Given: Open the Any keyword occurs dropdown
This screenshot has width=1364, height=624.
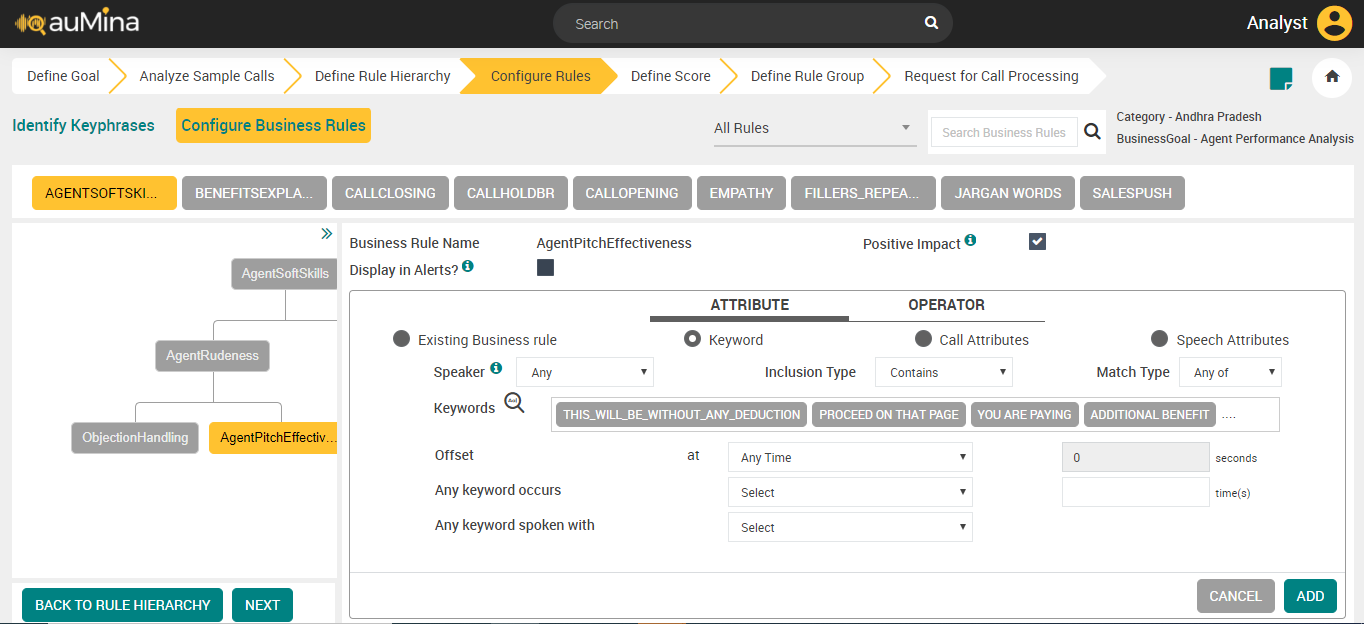Looking at the screenshot, I should [x=850, y=492].
